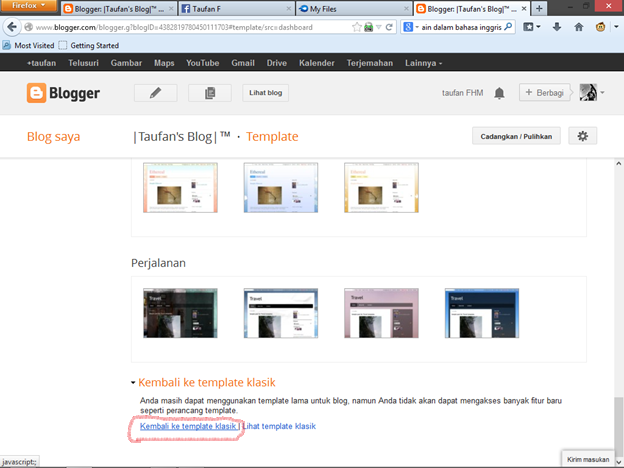The image size is (624, 468).
Task: Open Most Visited bookmarks folder
Action: point(28,45)
